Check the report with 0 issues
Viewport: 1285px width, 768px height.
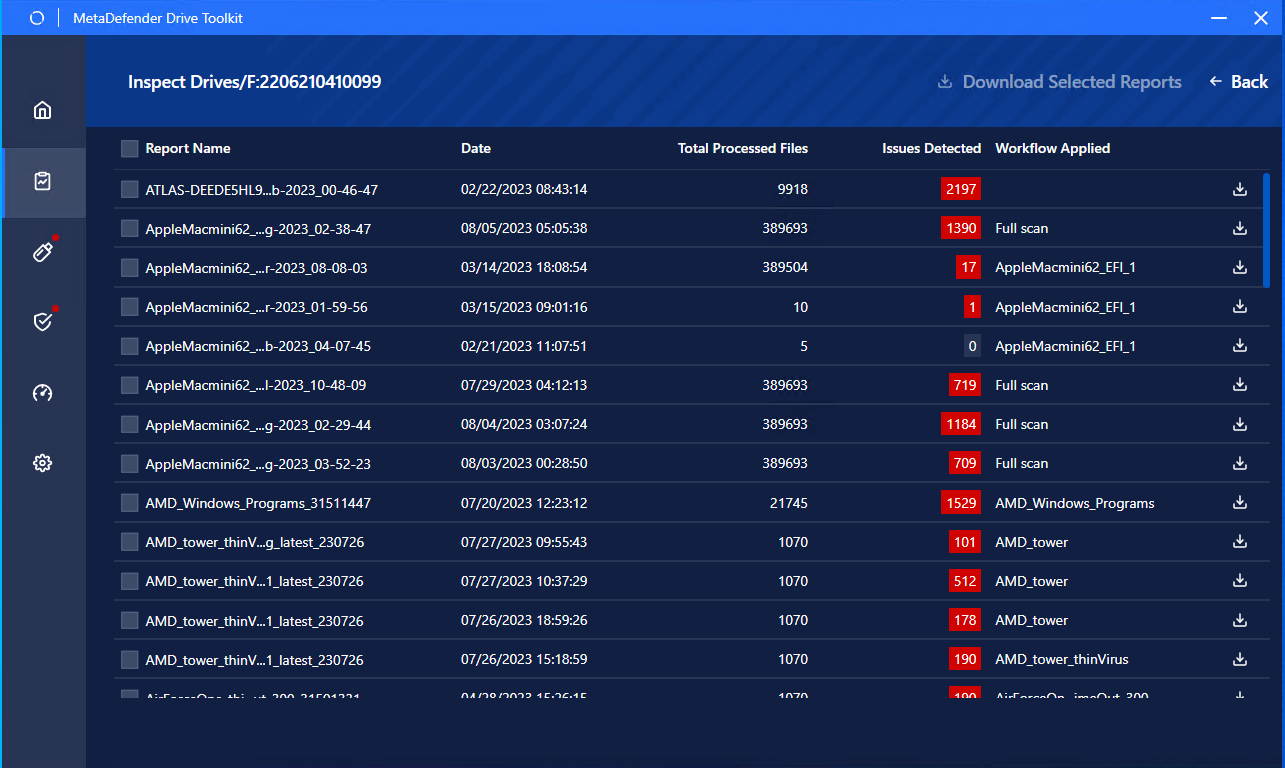click(x=129, y=346)
